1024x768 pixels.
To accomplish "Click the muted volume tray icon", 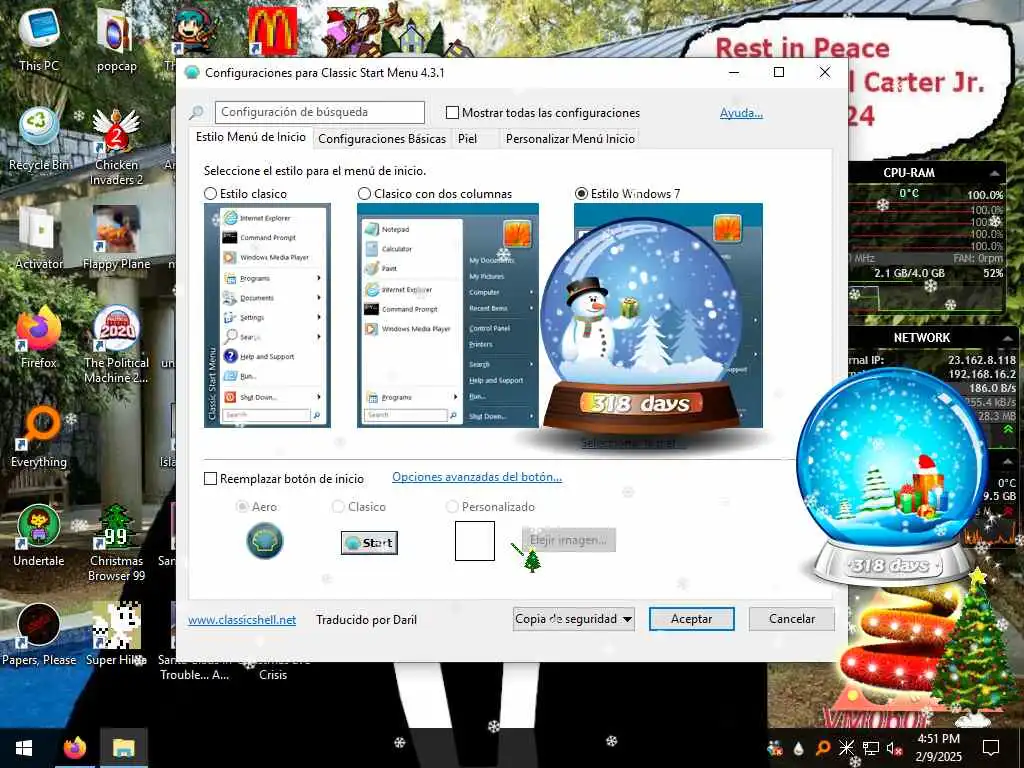I will click(x=894, y=748).
